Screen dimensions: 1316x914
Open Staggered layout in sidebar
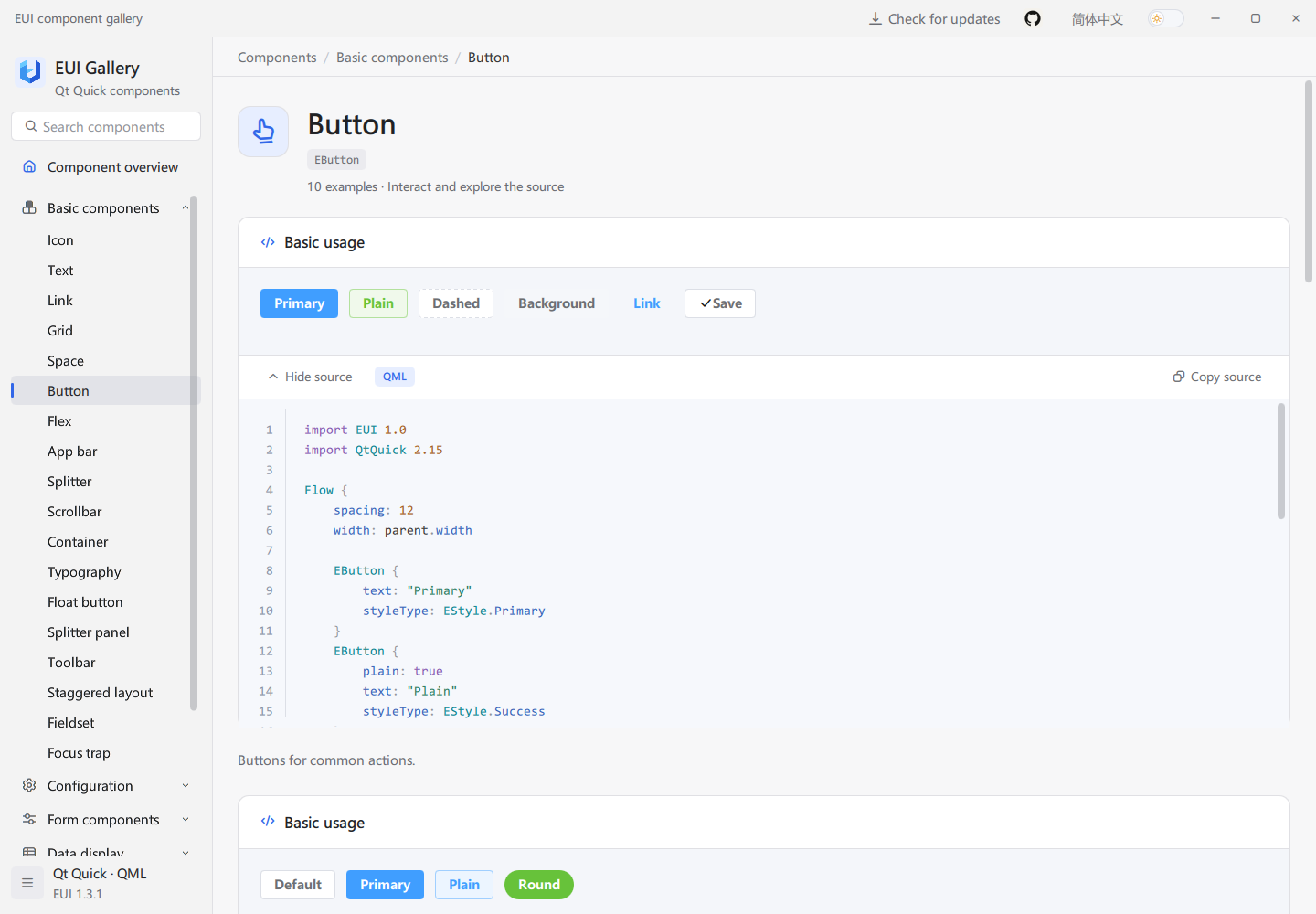point(105,692)
